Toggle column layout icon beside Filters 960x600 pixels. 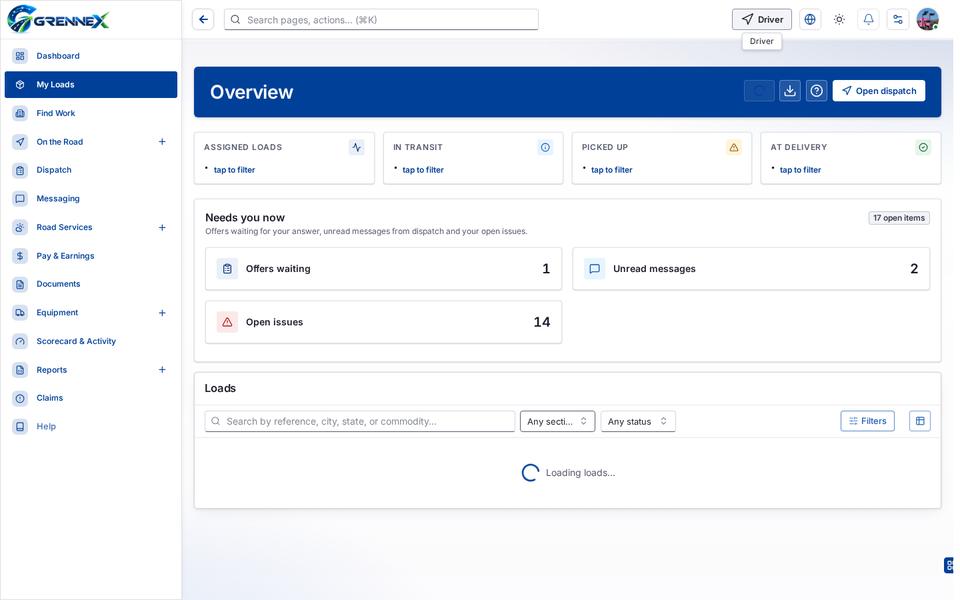pyautogui.click(x=920, y=421)
